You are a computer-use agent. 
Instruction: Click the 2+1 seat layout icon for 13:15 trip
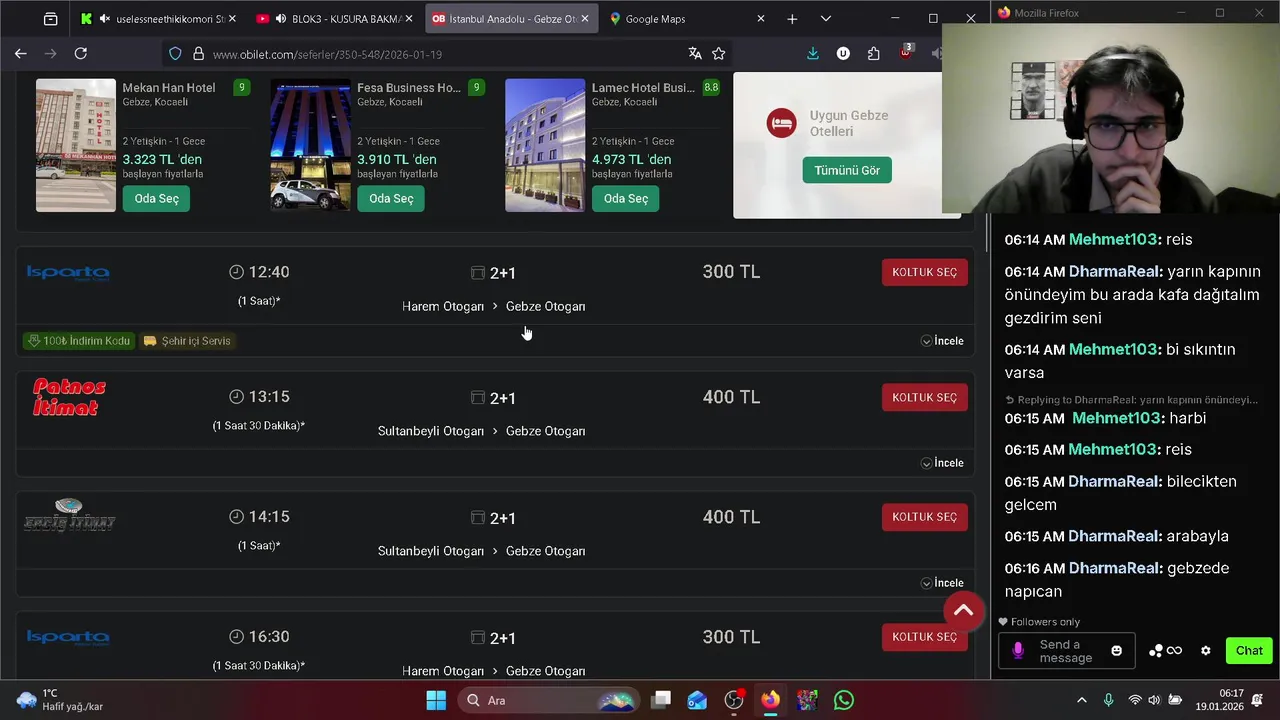[x=478, y=398]
